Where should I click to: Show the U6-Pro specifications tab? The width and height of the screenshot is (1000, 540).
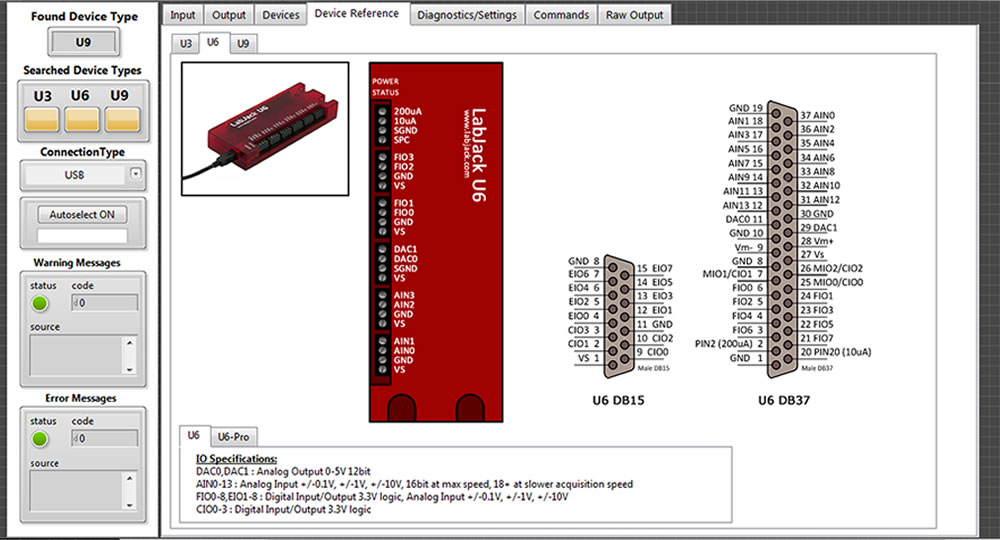tap(233, 437)
